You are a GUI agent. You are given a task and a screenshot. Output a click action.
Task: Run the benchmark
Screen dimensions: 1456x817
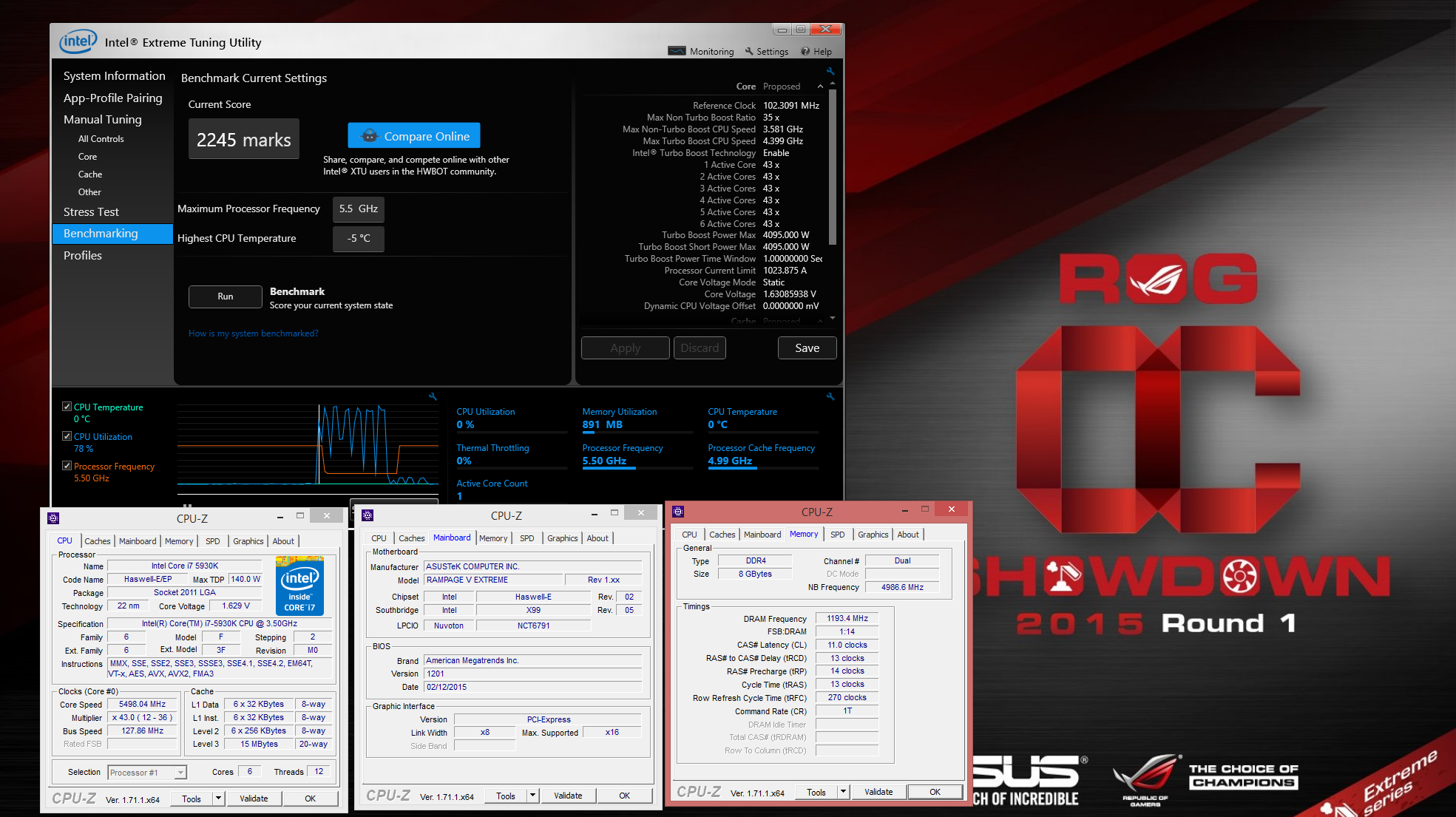click(x=226, y=296)
